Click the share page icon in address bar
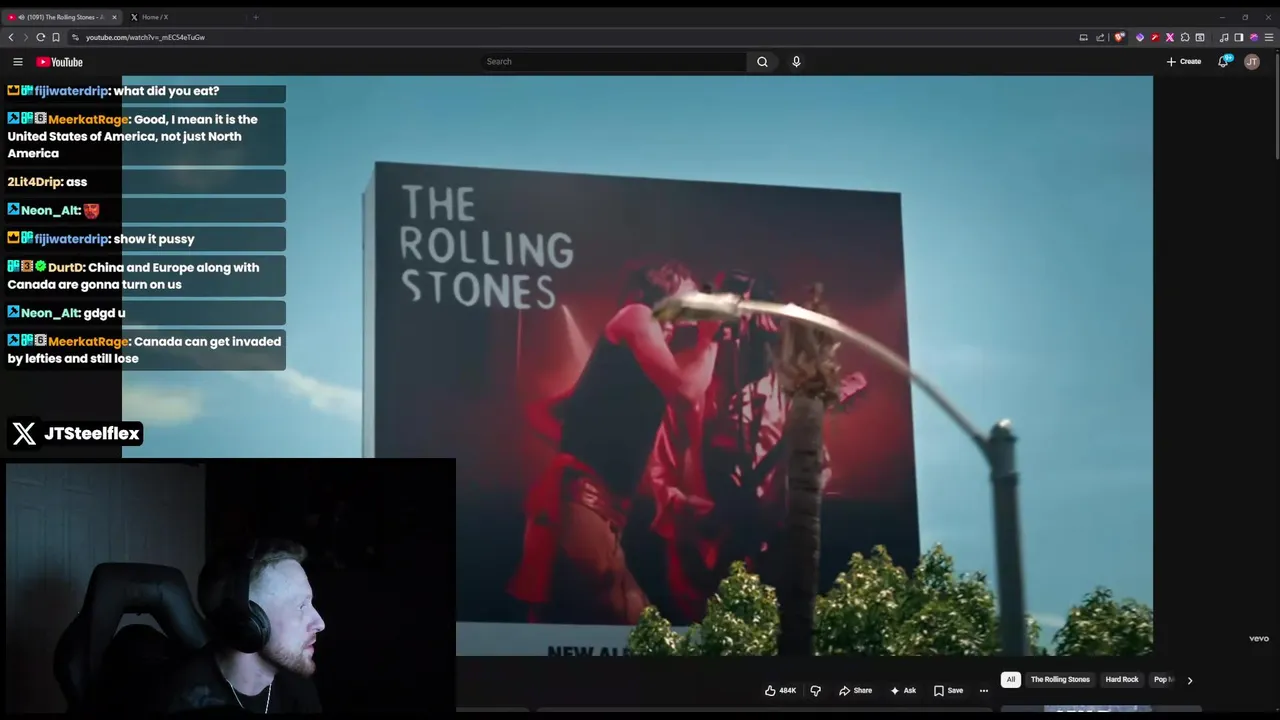1280x720 pixels. pos(1100,37)
